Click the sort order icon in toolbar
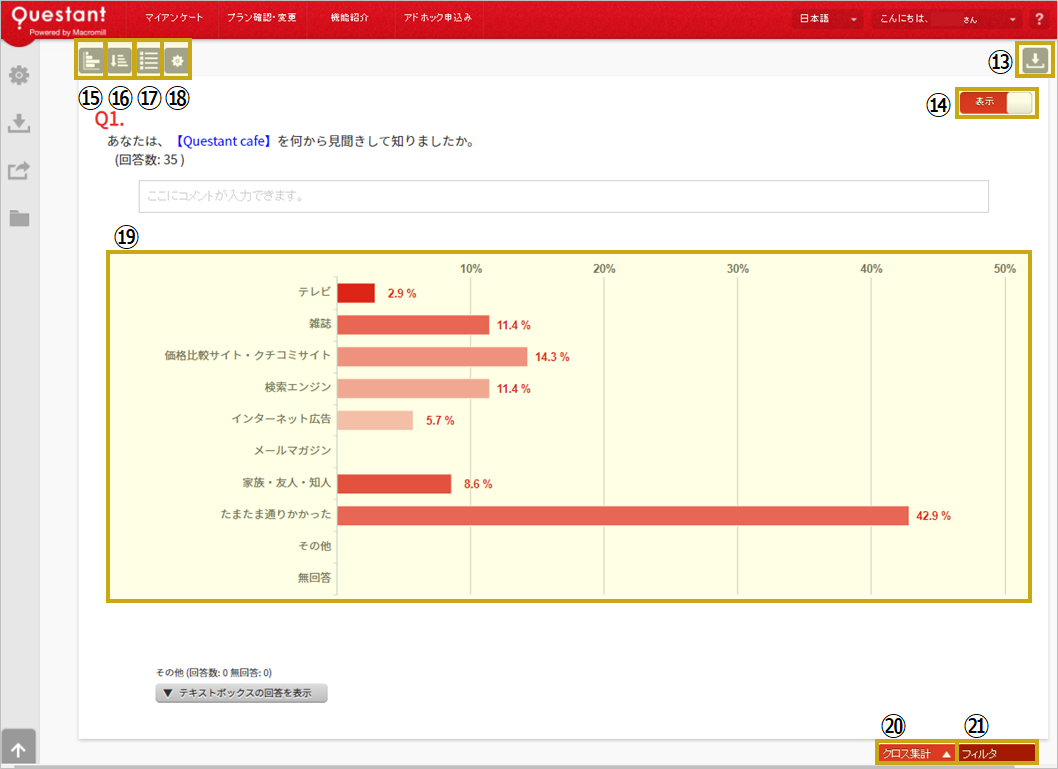The image size is (1058, 769). (x=119, y=62)
